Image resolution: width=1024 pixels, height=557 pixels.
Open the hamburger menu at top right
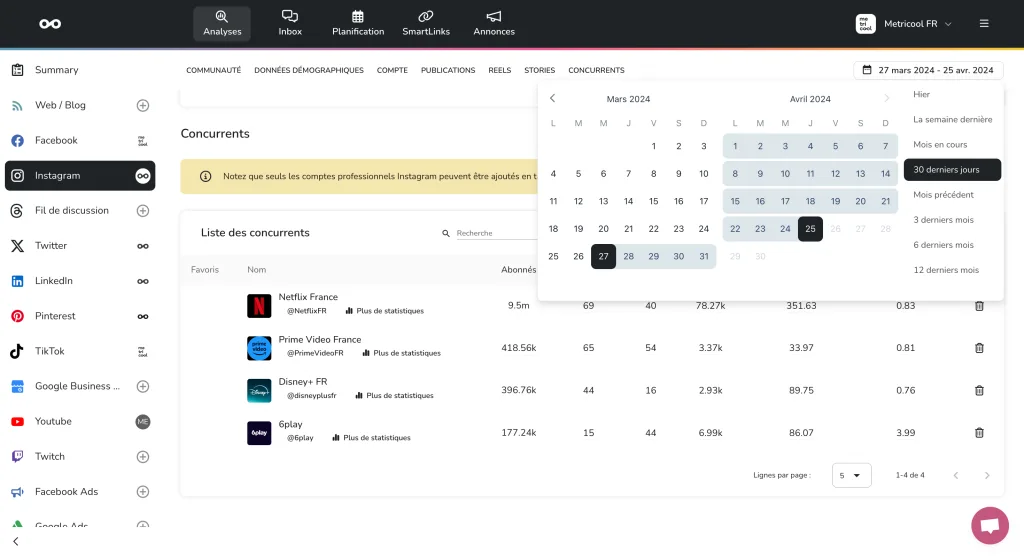click(984, 23)
